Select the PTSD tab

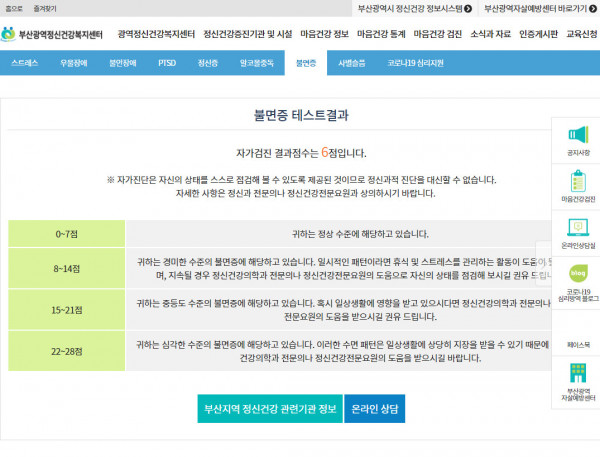[x=166, y=62]
